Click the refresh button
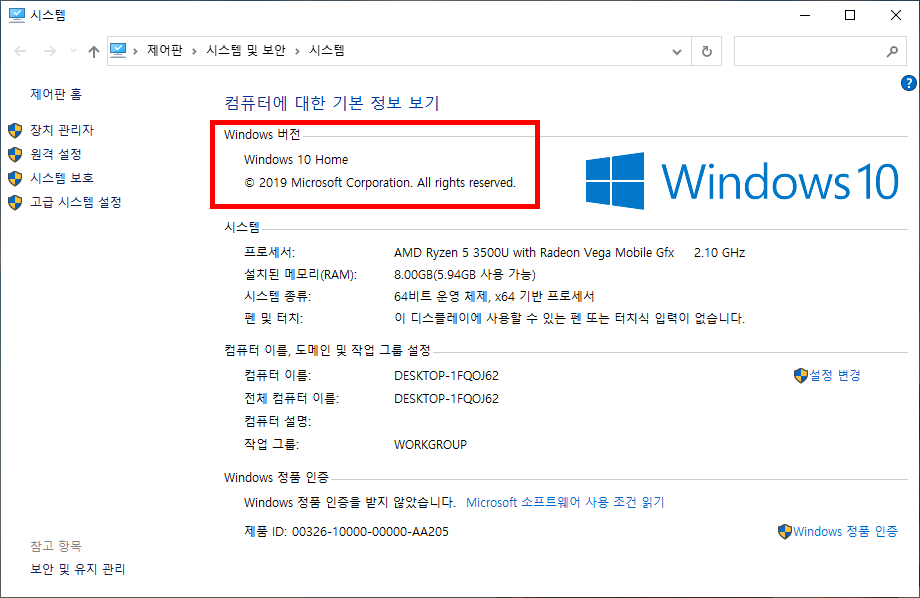Viewport: 920px width, 598px height. (707, 52)
